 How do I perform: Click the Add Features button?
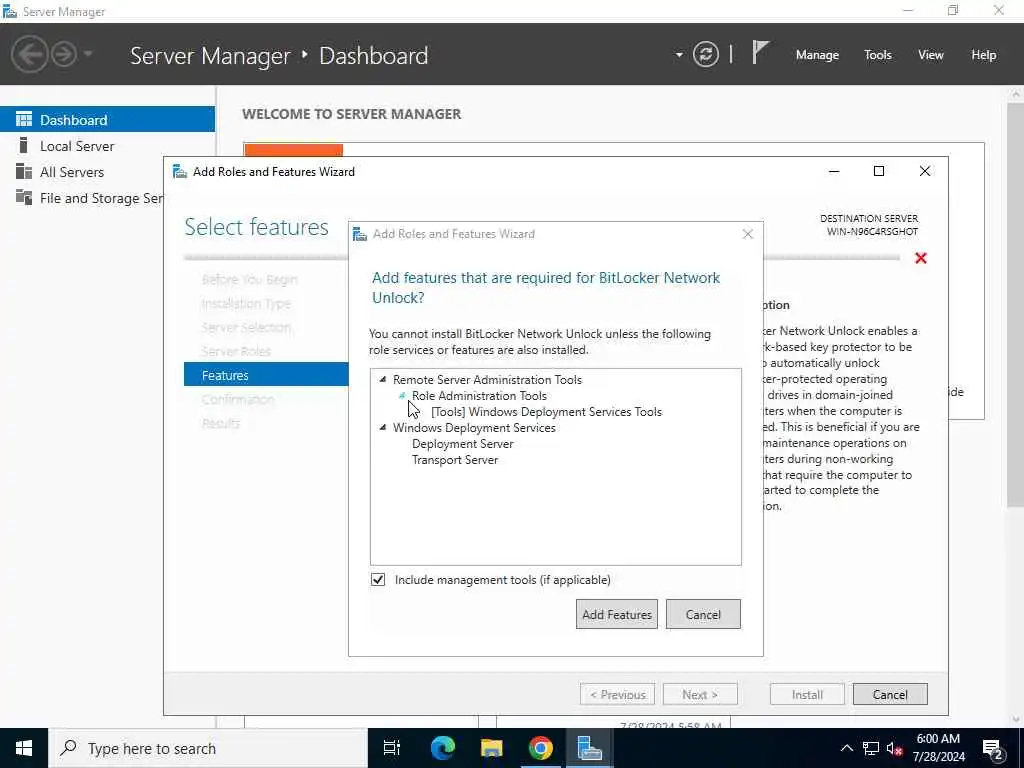pos(616,615)
